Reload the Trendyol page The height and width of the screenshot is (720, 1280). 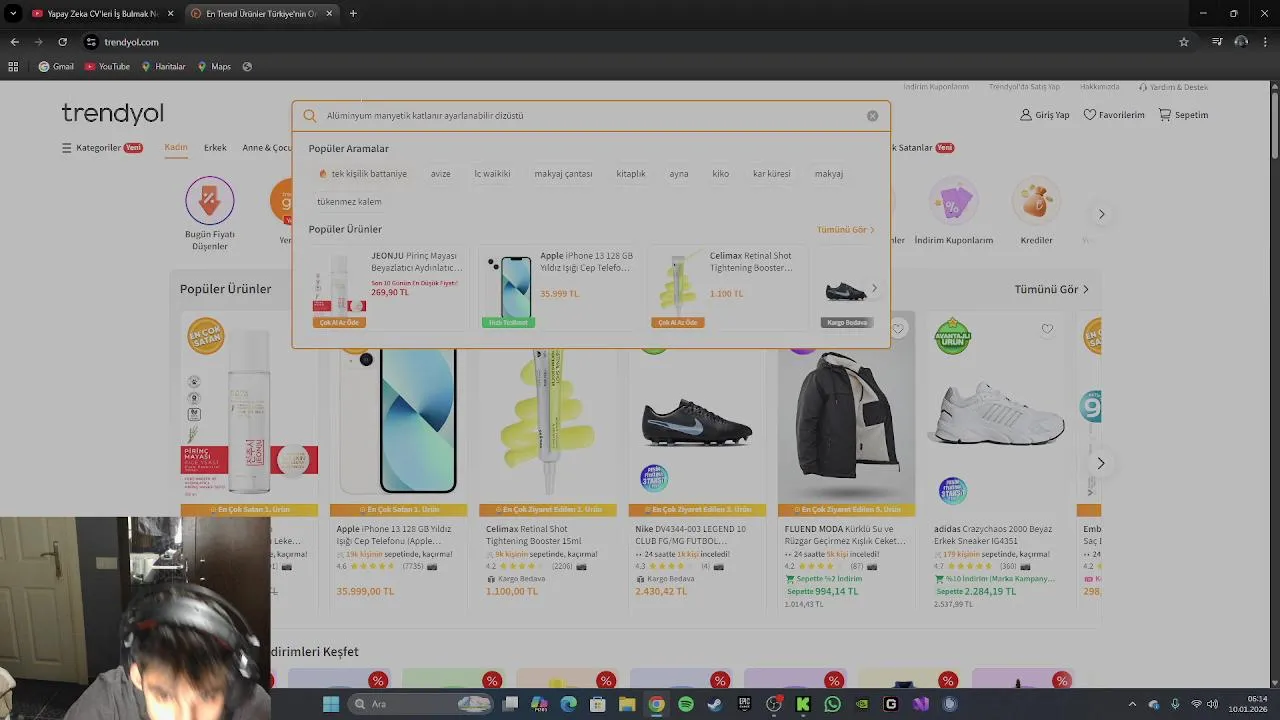pos(62,42)
